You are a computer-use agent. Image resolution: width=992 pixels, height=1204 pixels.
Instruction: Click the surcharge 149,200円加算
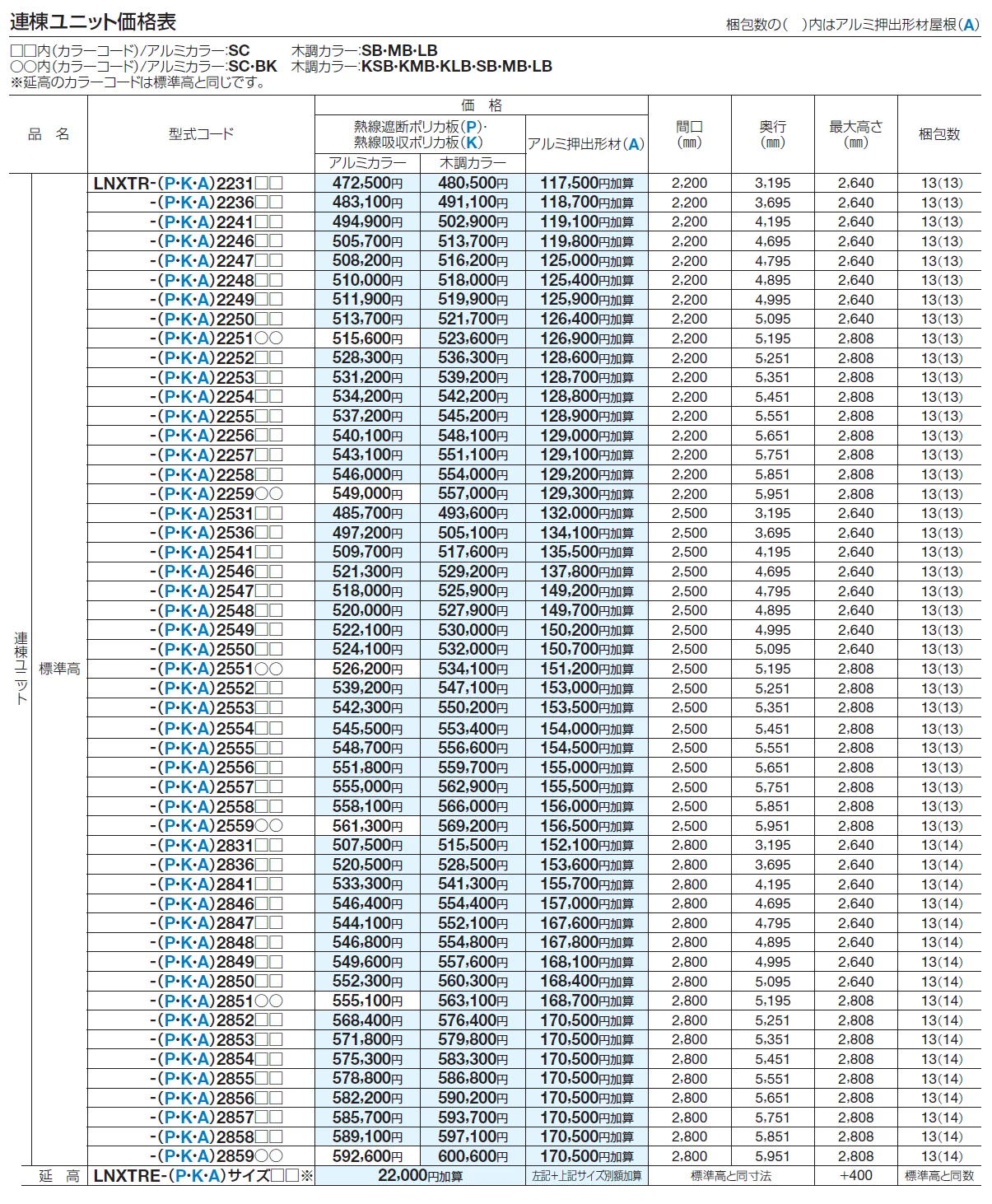587,591
